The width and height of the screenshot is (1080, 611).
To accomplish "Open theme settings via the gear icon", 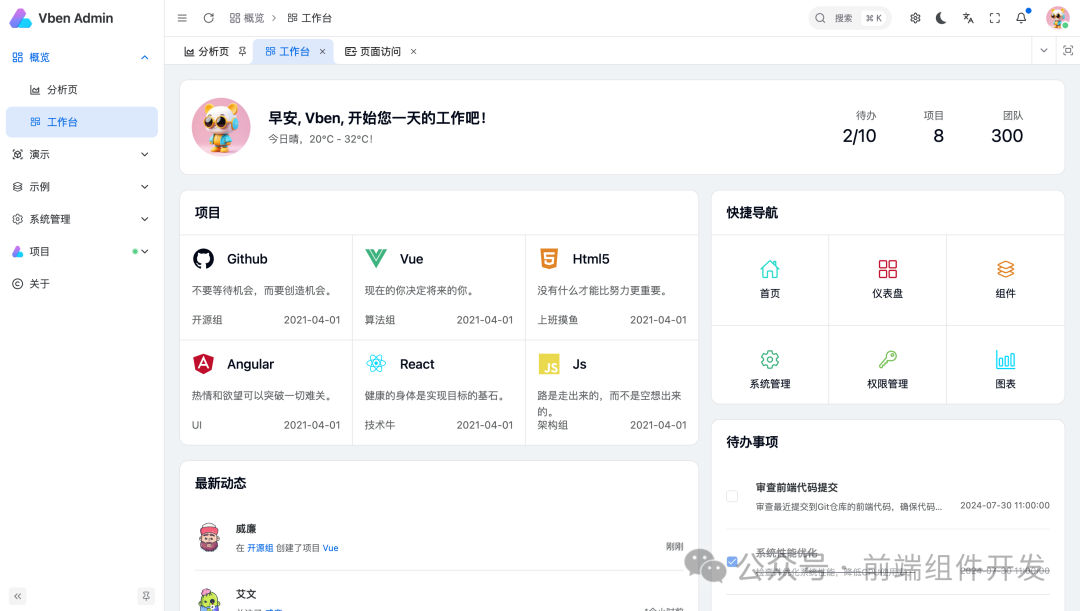I will click(x=914, y=17).
